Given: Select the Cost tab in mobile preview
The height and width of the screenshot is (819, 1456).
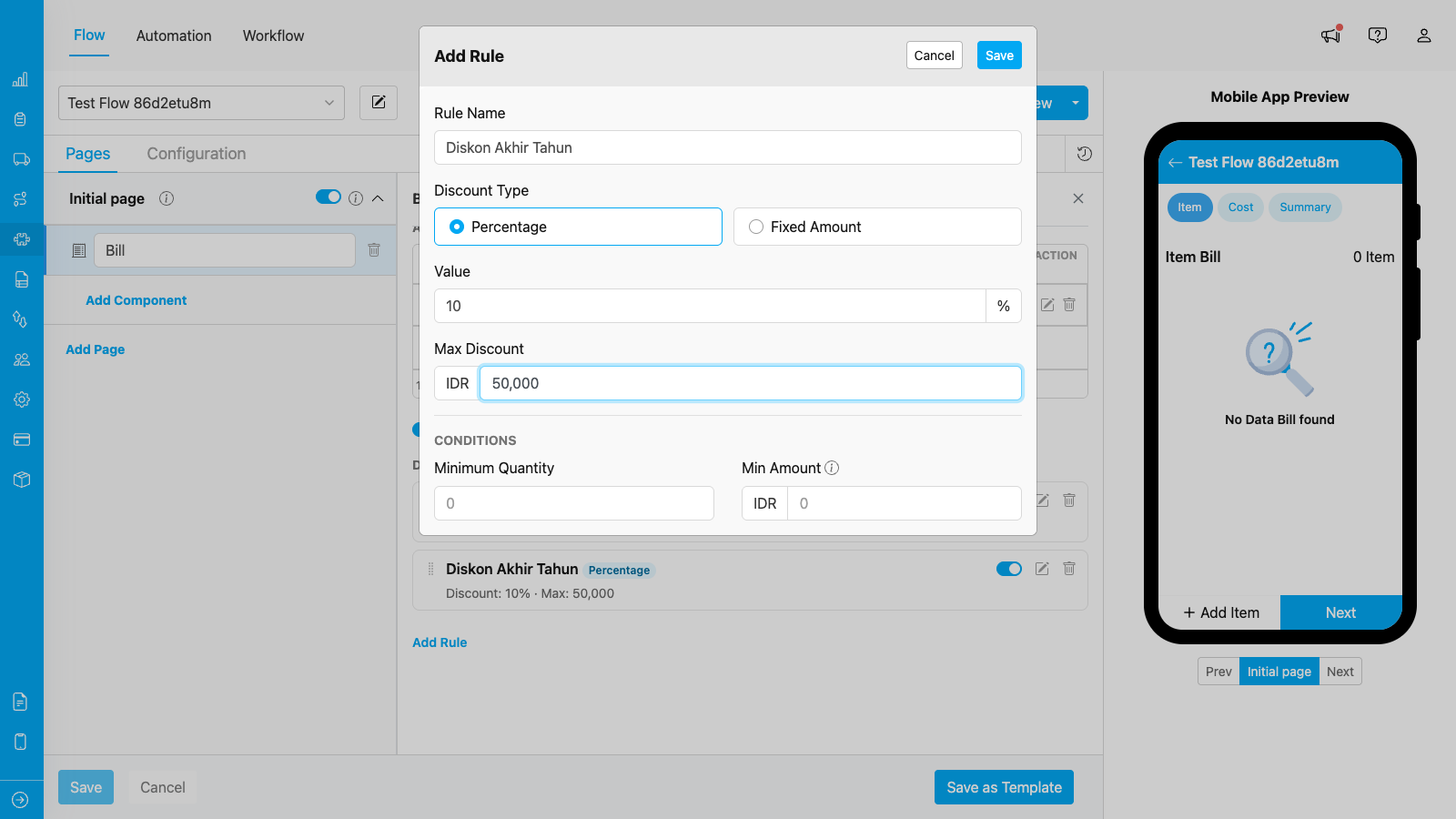Looking at the screenshot, I should (1240, 207).
